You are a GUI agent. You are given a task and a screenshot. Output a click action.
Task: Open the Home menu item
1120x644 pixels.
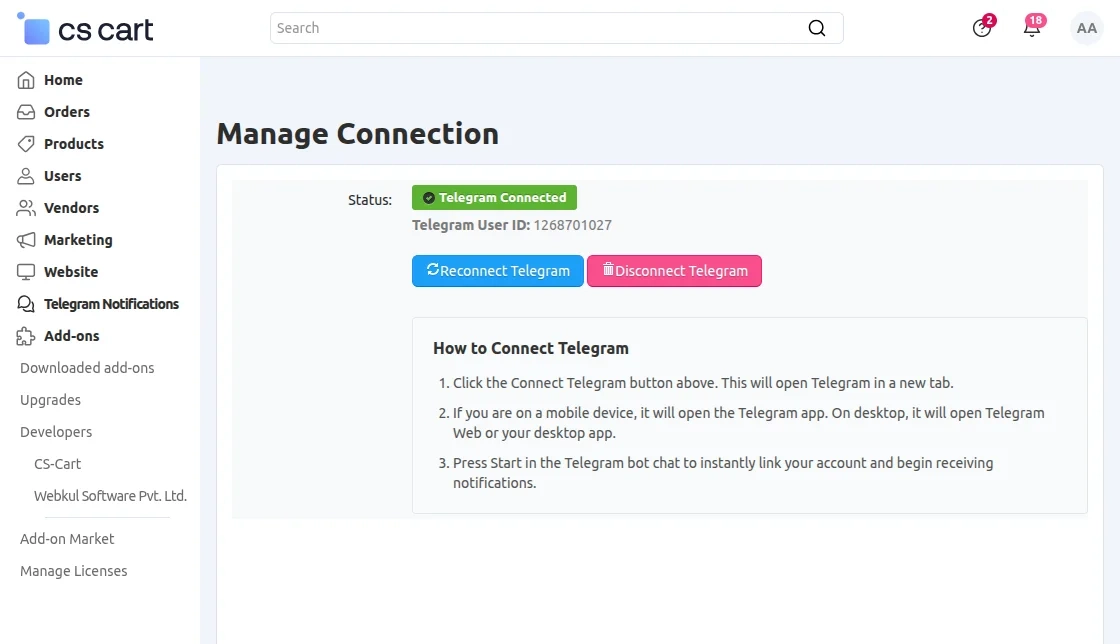(64, 80)
